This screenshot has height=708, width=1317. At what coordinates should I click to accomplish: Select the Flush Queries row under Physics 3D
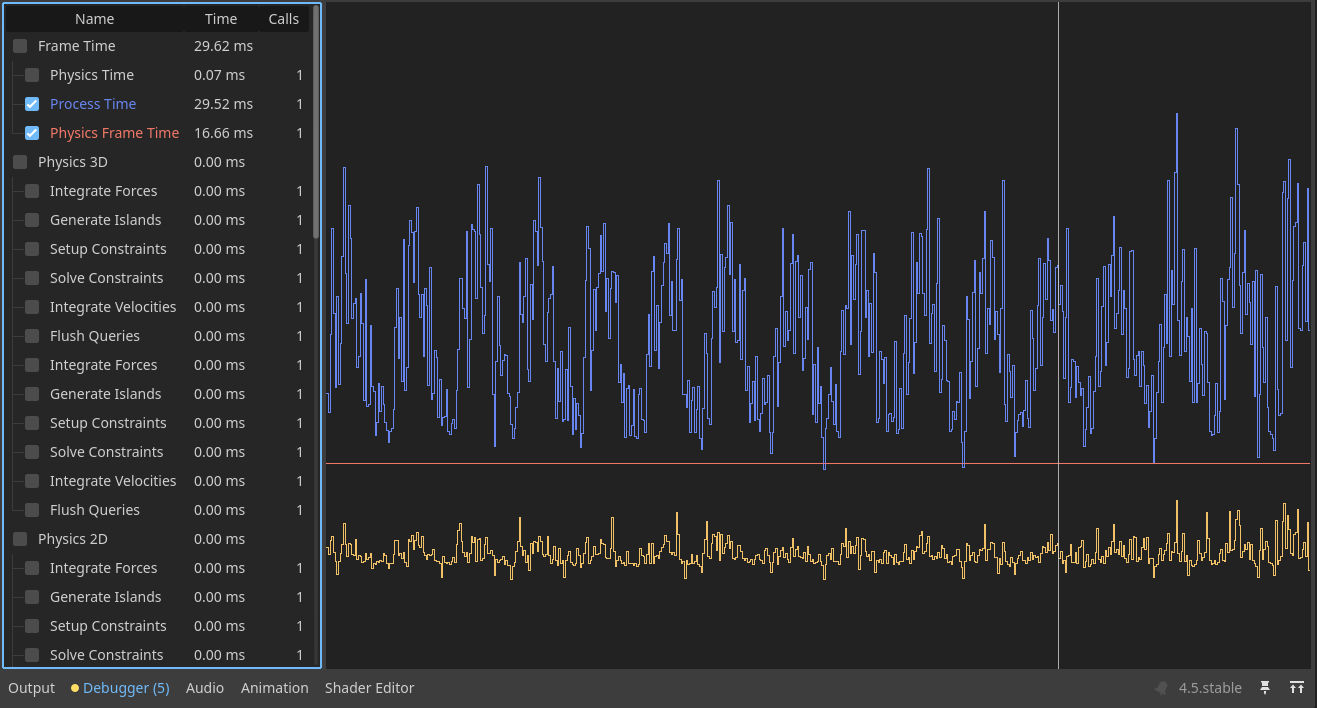tap(95, 336)
